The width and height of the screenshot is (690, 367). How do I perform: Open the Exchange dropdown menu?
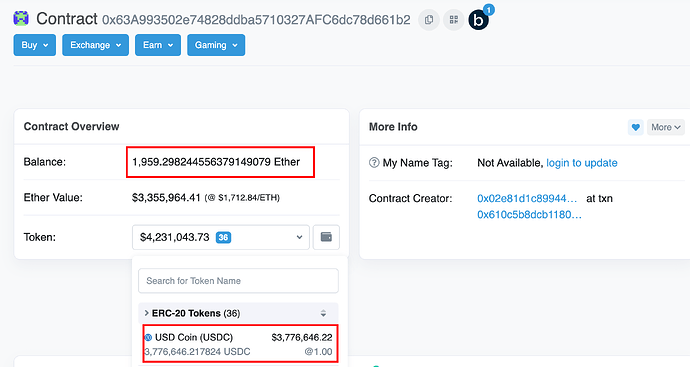(x=95, y=45)
